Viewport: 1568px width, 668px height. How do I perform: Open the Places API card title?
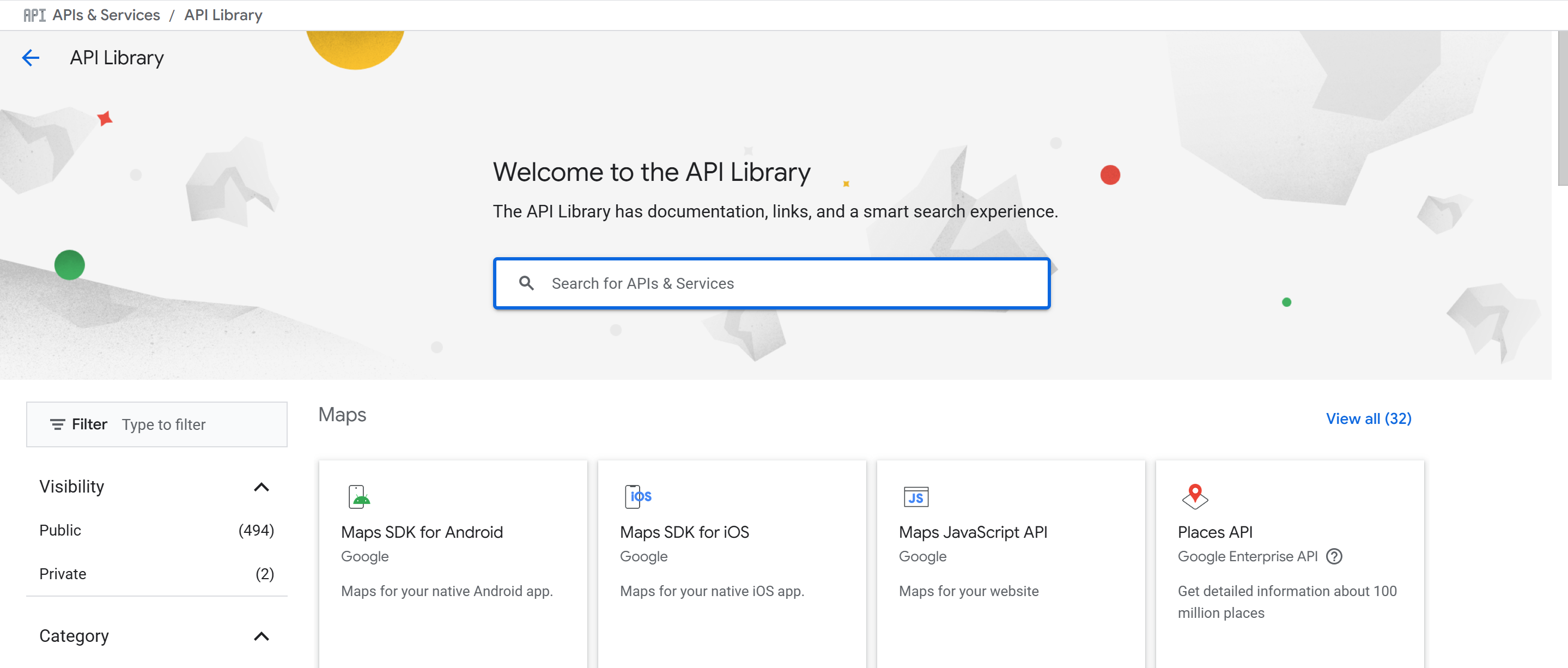pyautogui.click(x=1214, y=532)
